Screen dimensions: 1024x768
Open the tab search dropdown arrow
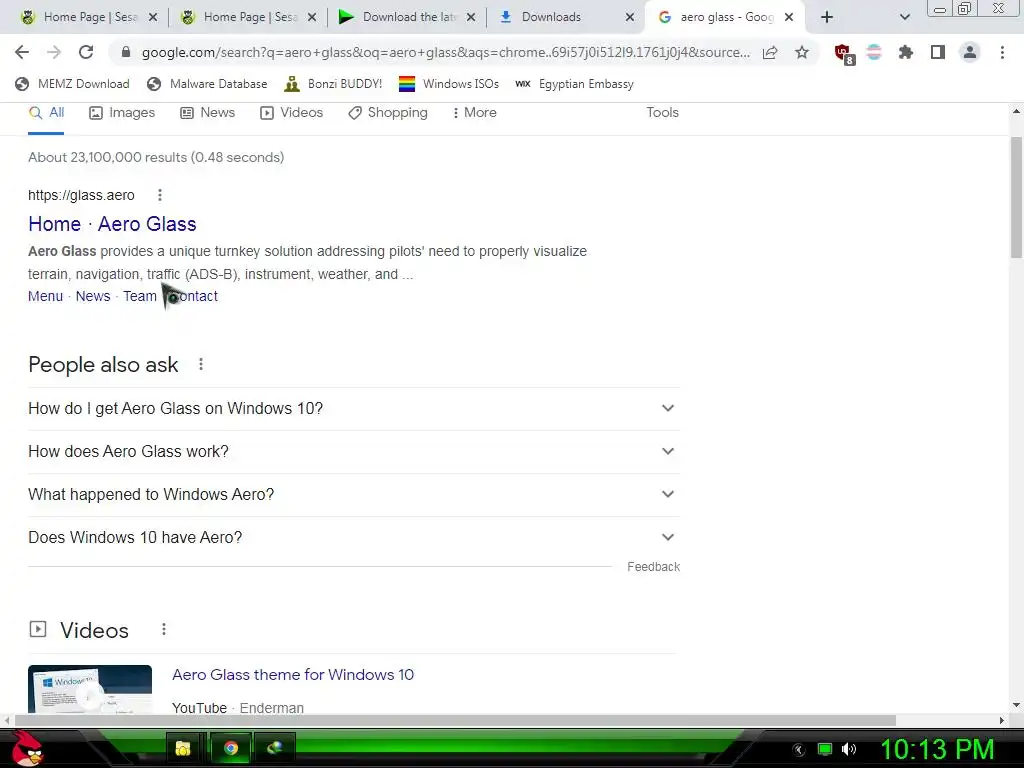click(x=904, y=17)
